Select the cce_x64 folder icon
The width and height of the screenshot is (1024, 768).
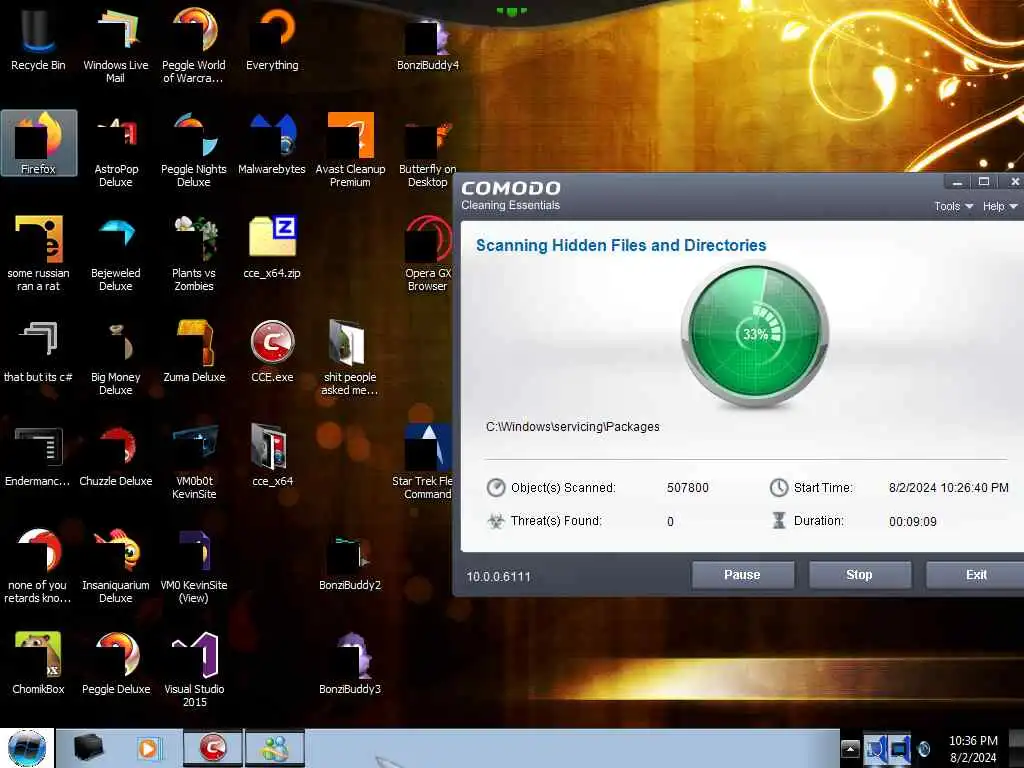tap(272, 455)
